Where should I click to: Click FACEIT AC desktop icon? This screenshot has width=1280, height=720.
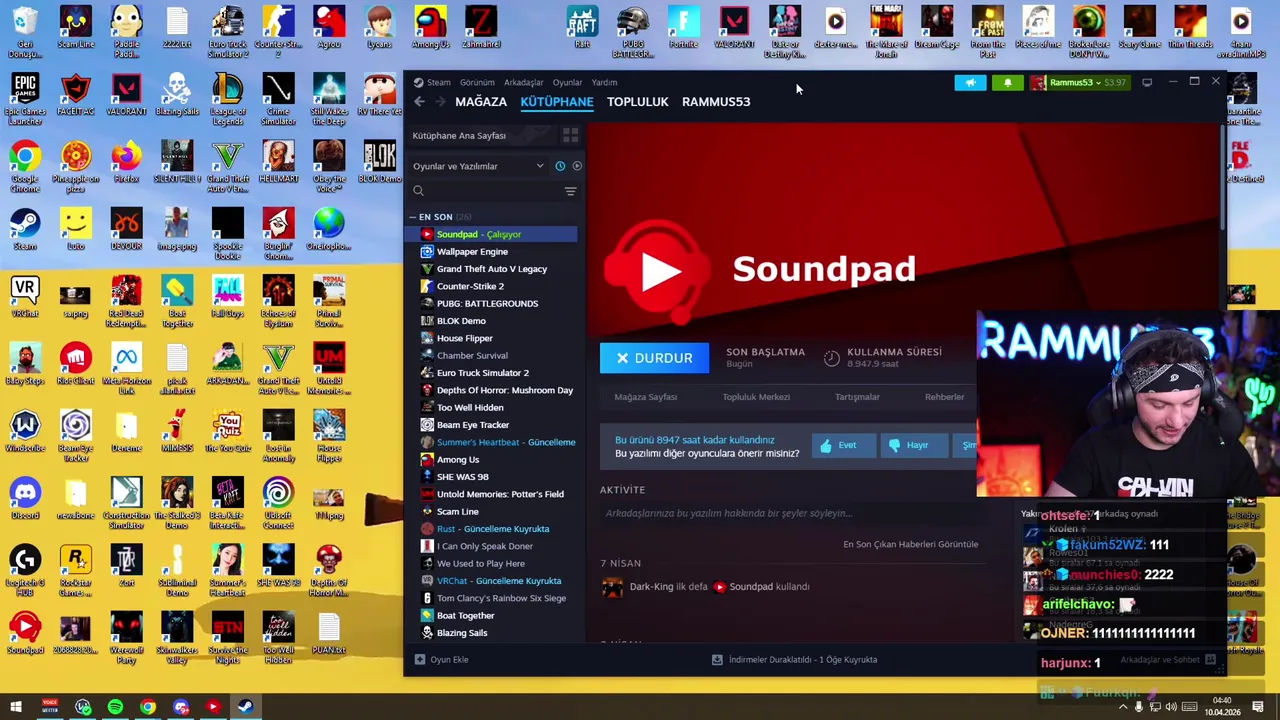coord(76,95)
